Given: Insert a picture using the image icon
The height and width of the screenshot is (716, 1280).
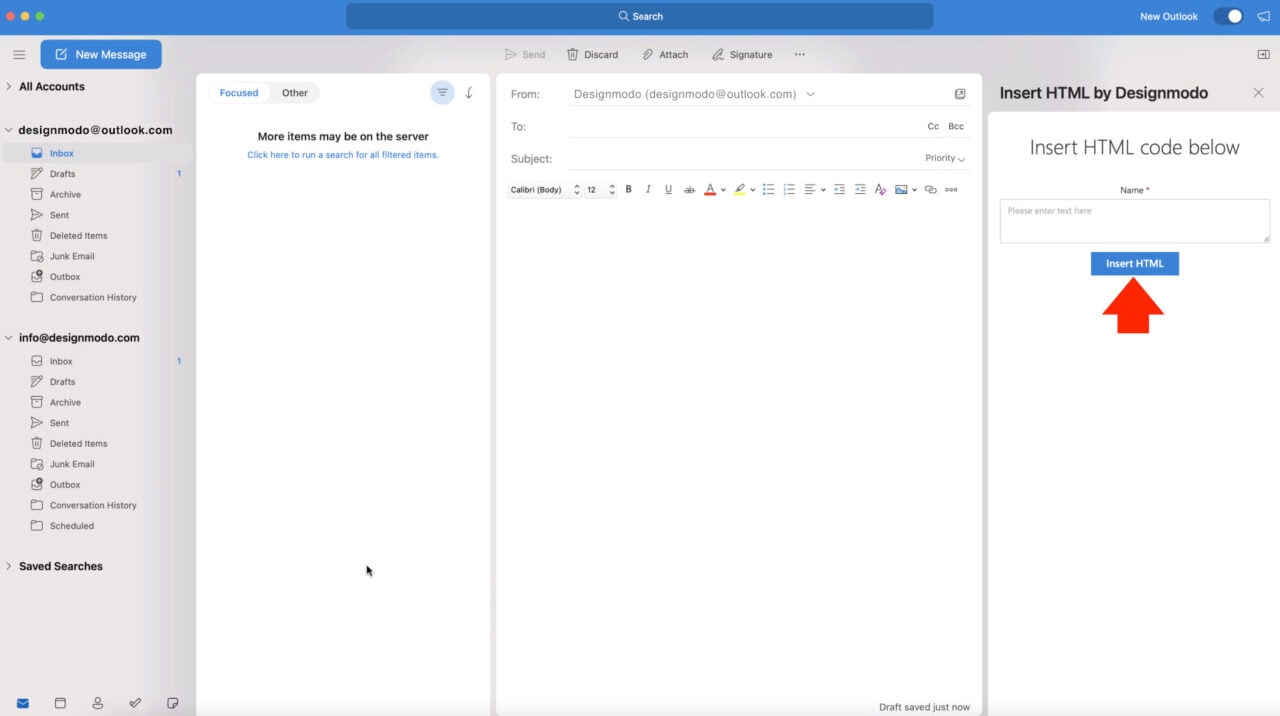Looking at the screenshot, I should [x=901, y=189].
